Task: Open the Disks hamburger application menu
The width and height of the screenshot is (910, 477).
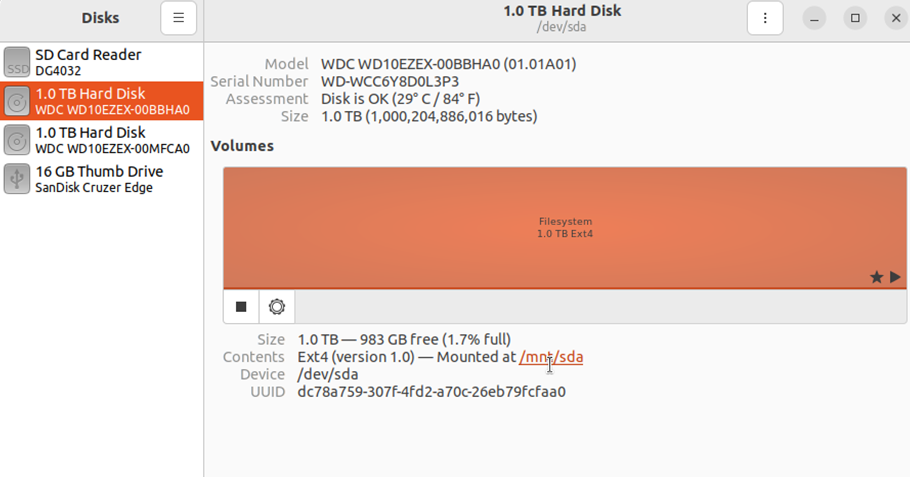Action: pyautogui.click(x=178, y=18)
